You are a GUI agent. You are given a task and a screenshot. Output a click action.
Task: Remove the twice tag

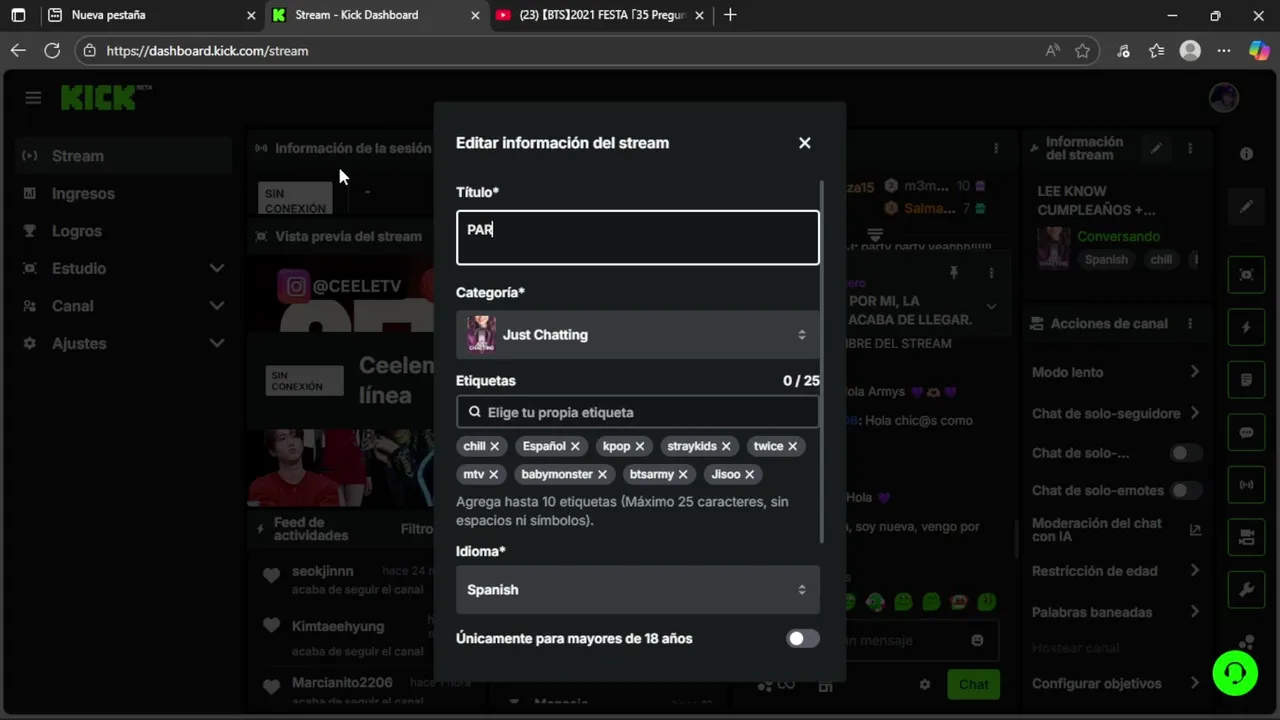(x=793, y=446)
